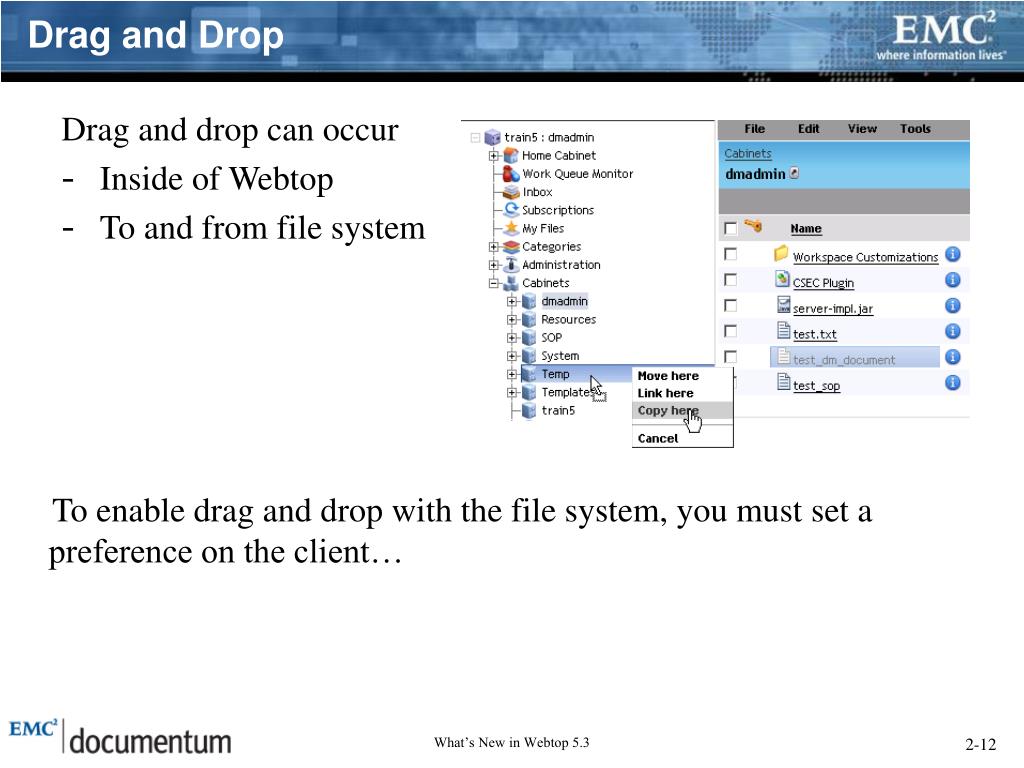This screenshot has height=768, width=1024.
Task: Click the test.txt document icon
Action: 784,330
